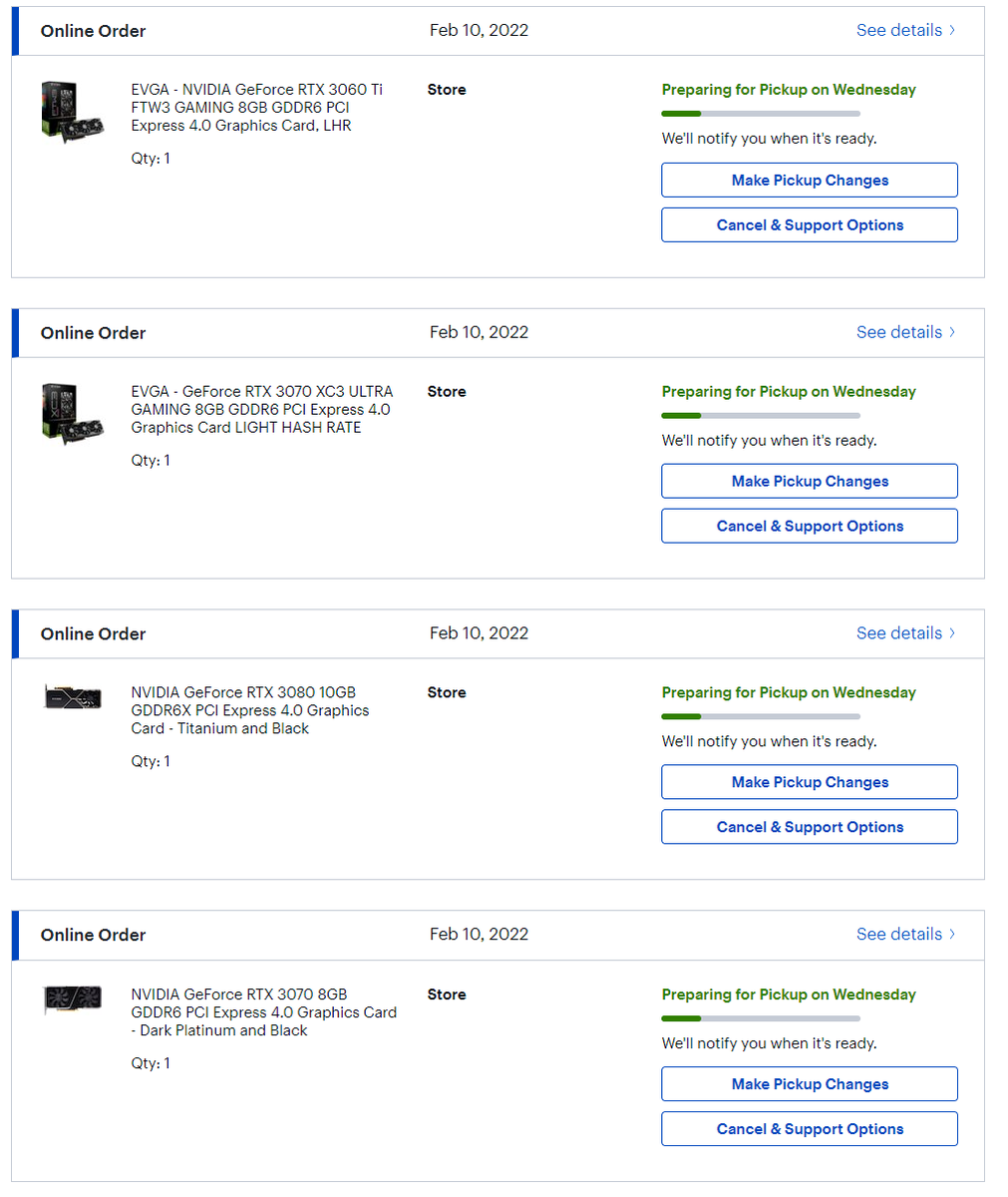Open the NVIDIA RTX 3080 10GB GDDR6X product title
The width and height of the screenshot is (1008, 1197).
pyautogui.click(x=250, y=711)
